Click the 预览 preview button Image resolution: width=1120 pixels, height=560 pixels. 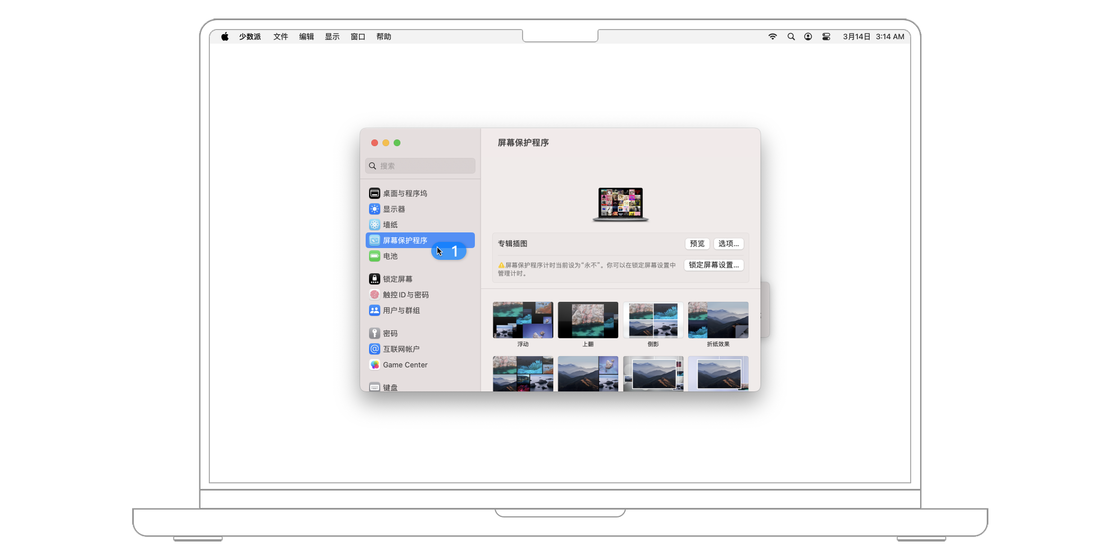point(697,244)
